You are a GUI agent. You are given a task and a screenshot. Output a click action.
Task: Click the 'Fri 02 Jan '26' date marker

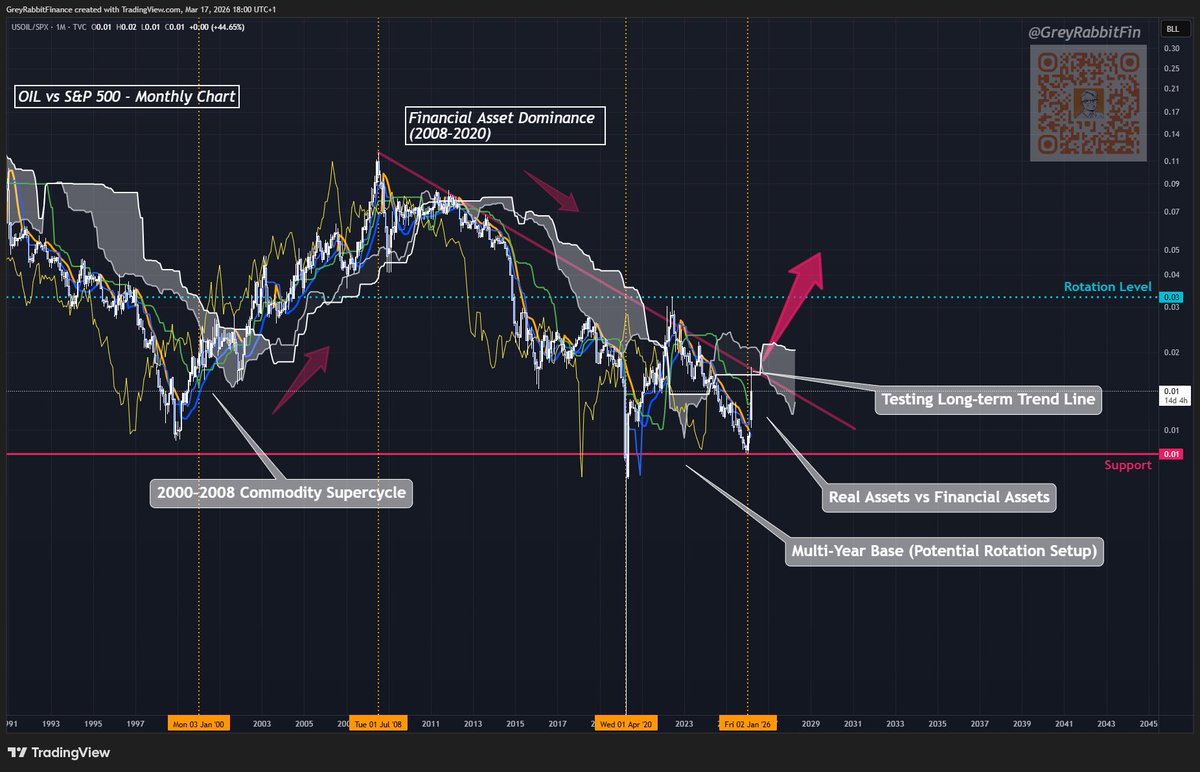[747, 723]
